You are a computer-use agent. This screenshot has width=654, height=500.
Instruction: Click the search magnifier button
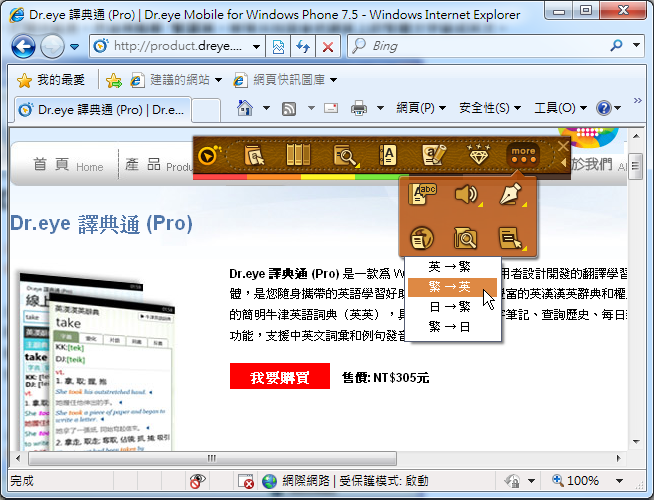coord(616,45)
